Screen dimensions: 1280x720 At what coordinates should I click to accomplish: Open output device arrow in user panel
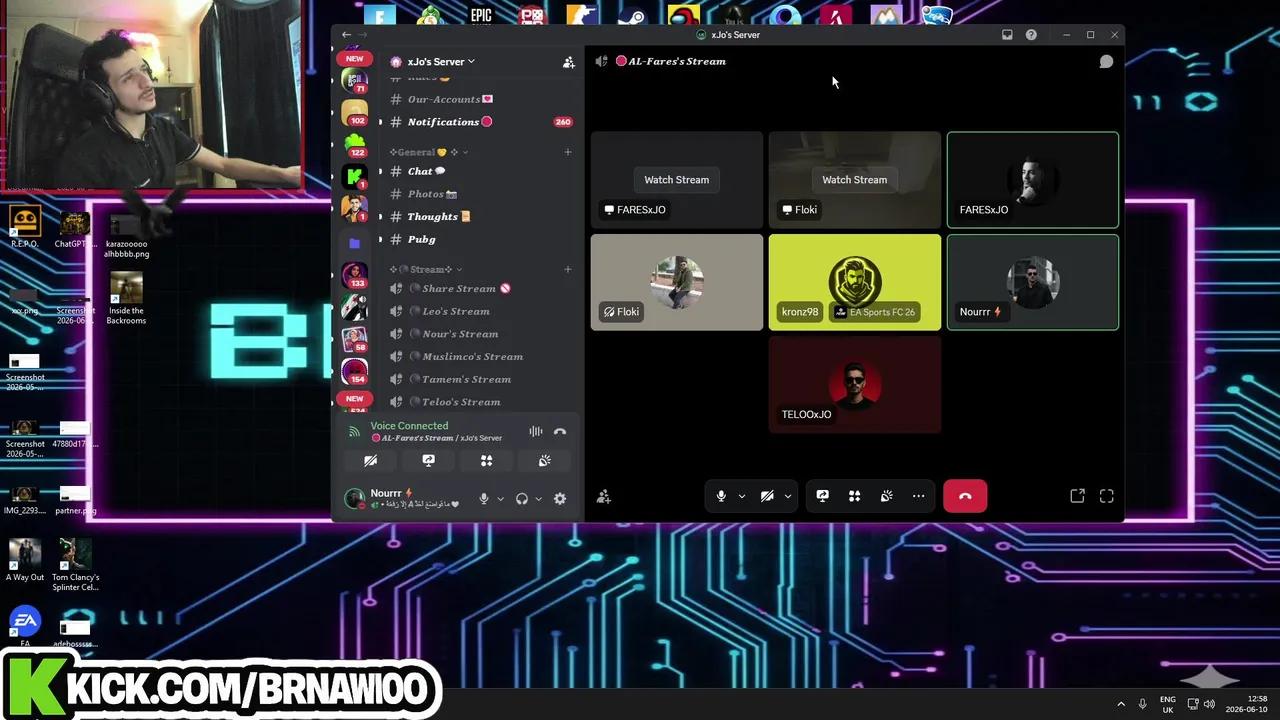tap(538, 499)
